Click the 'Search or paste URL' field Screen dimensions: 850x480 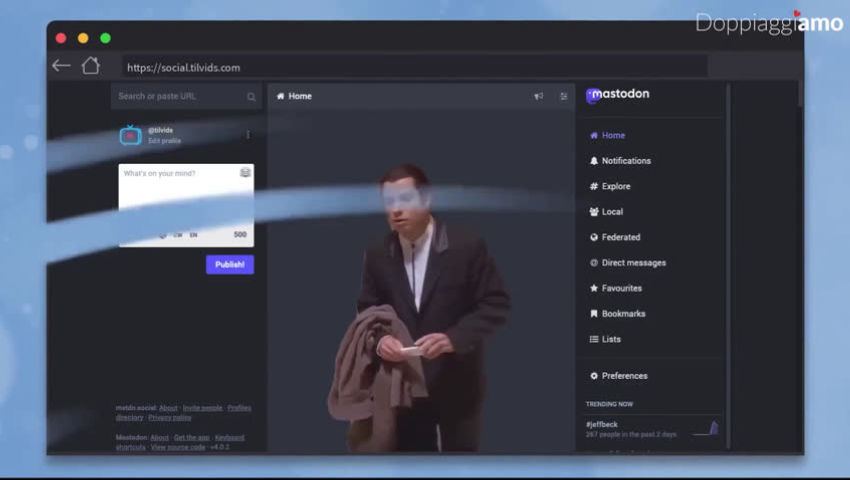pyautogui.click(x=178, y=97)
